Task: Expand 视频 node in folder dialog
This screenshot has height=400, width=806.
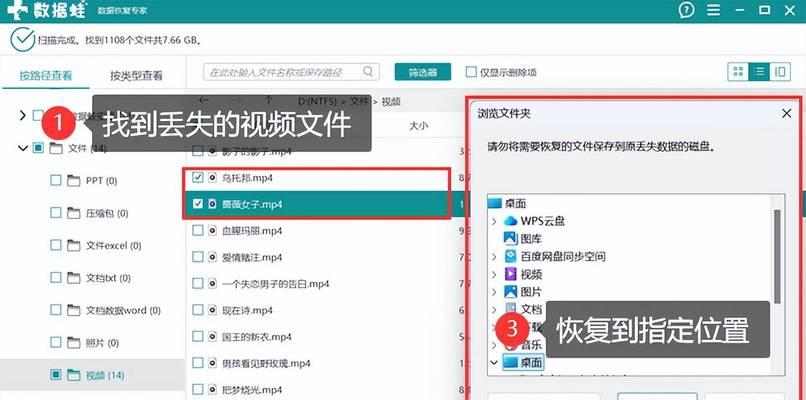Action: [494, 274]
